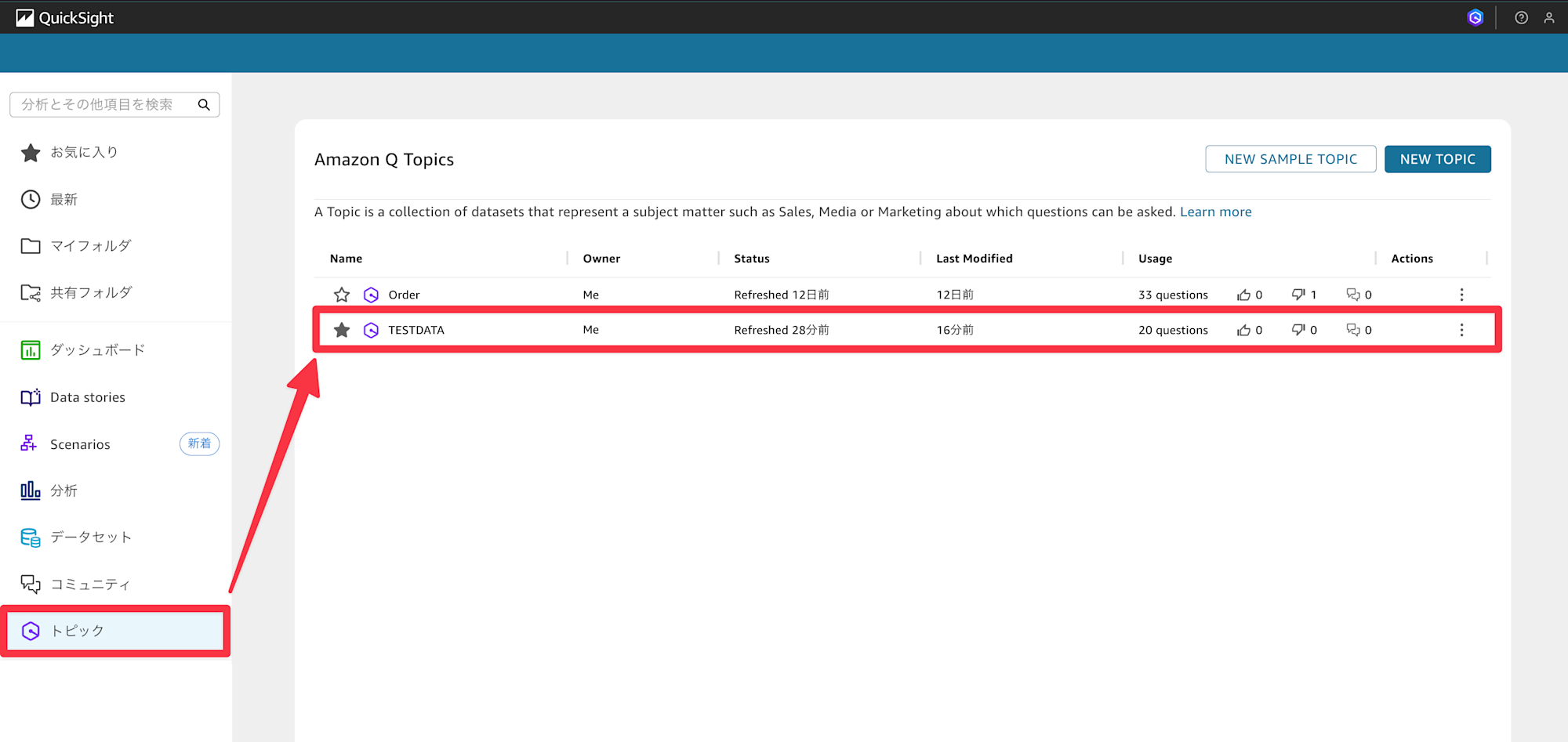
Task: Open the TESTDATA topic name
Action: point(416,330)
